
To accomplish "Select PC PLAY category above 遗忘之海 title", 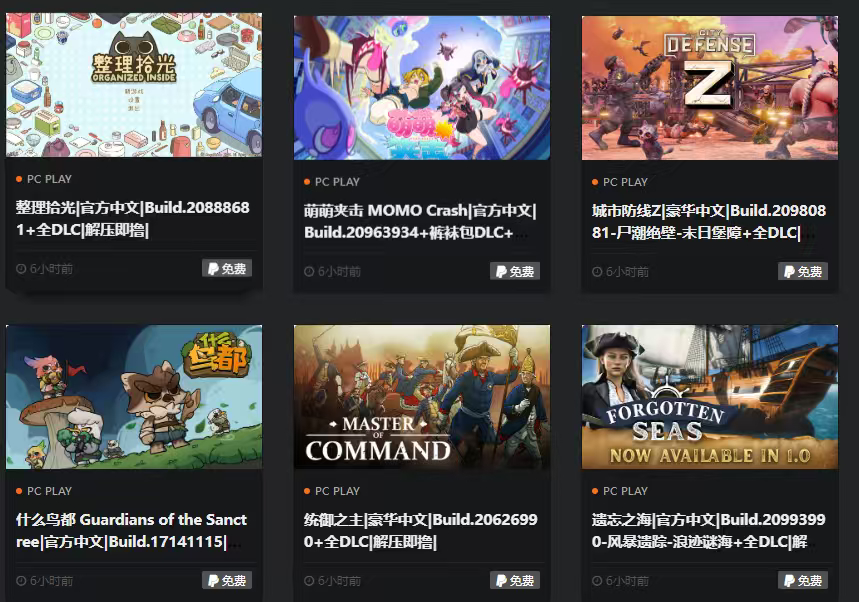I will (625, 491).
